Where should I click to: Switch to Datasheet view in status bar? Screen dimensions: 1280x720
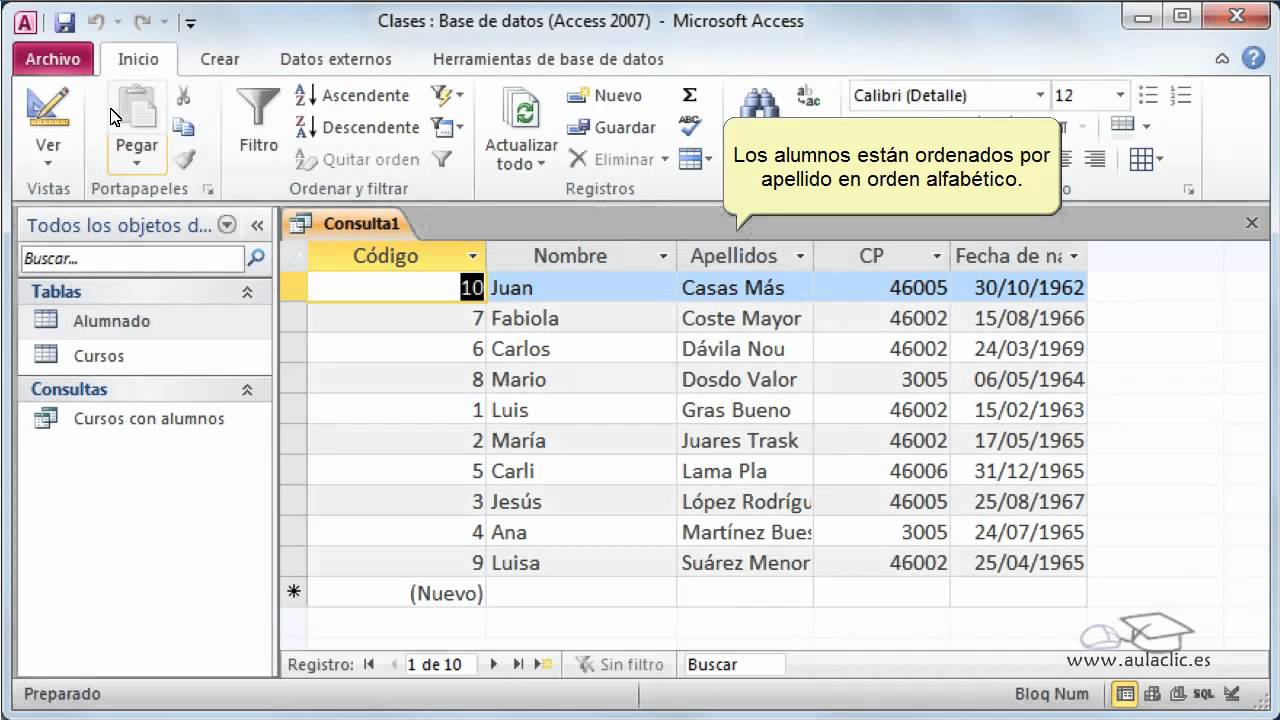(1125, 693)
